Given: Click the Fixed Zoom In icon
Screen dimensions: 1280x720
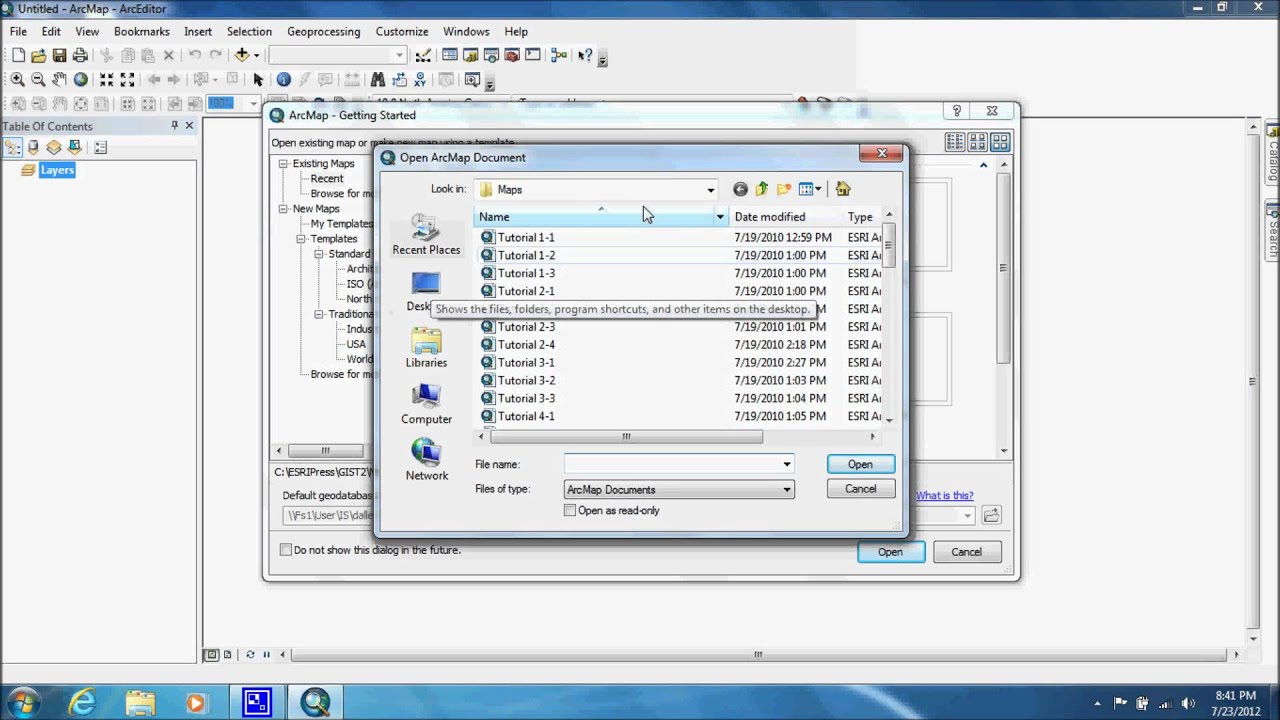Looking at the screenshot, I should (x=106, y=79).
